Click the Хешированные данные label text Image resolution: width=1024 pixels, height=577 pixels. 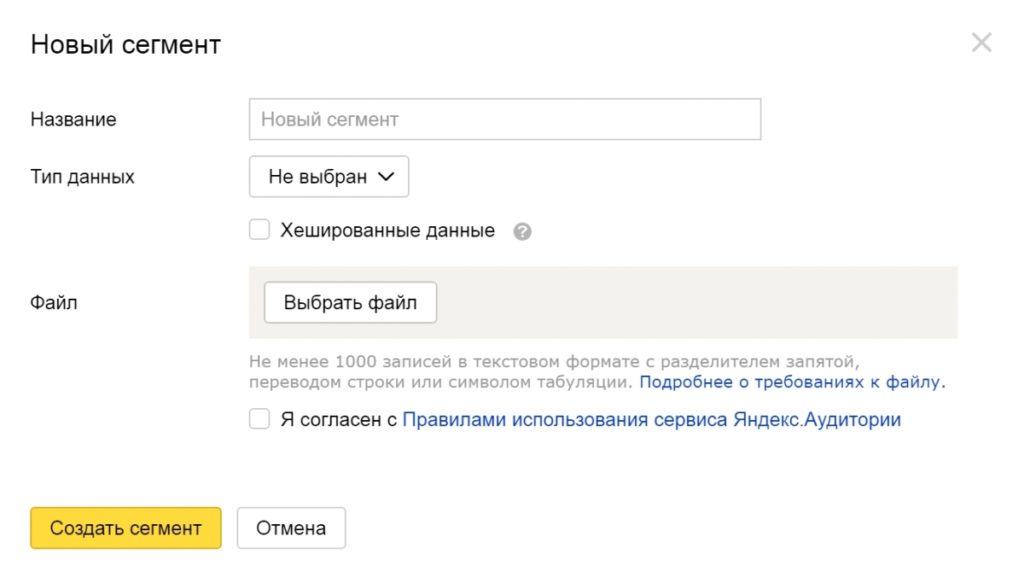click(387, 231)
